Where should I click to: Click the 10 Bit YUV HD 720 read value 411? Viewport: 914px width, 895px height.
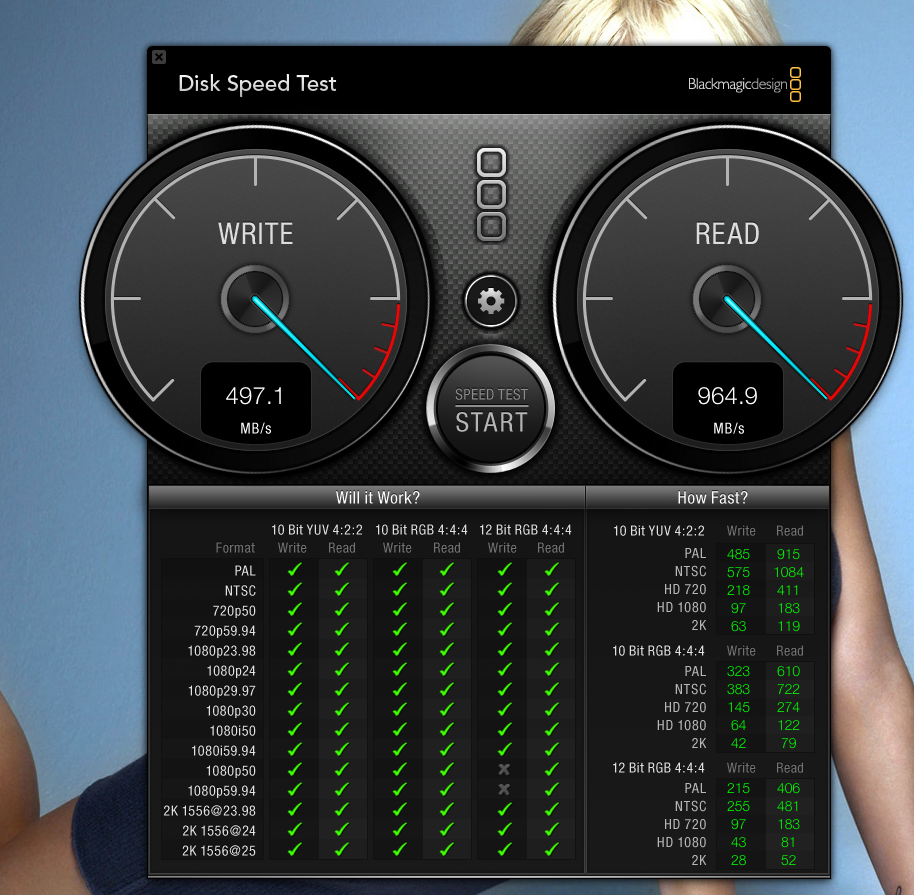(x=788, y=590)
